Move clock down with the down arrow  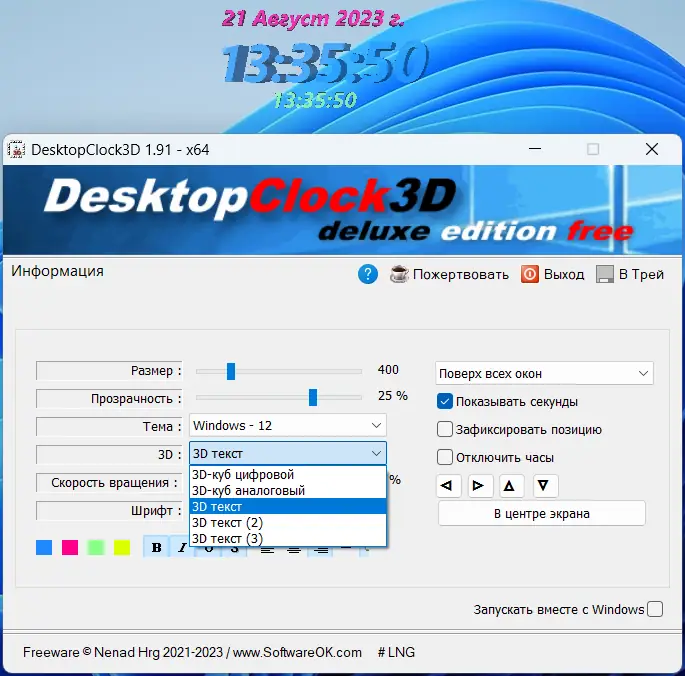[545, 485]
